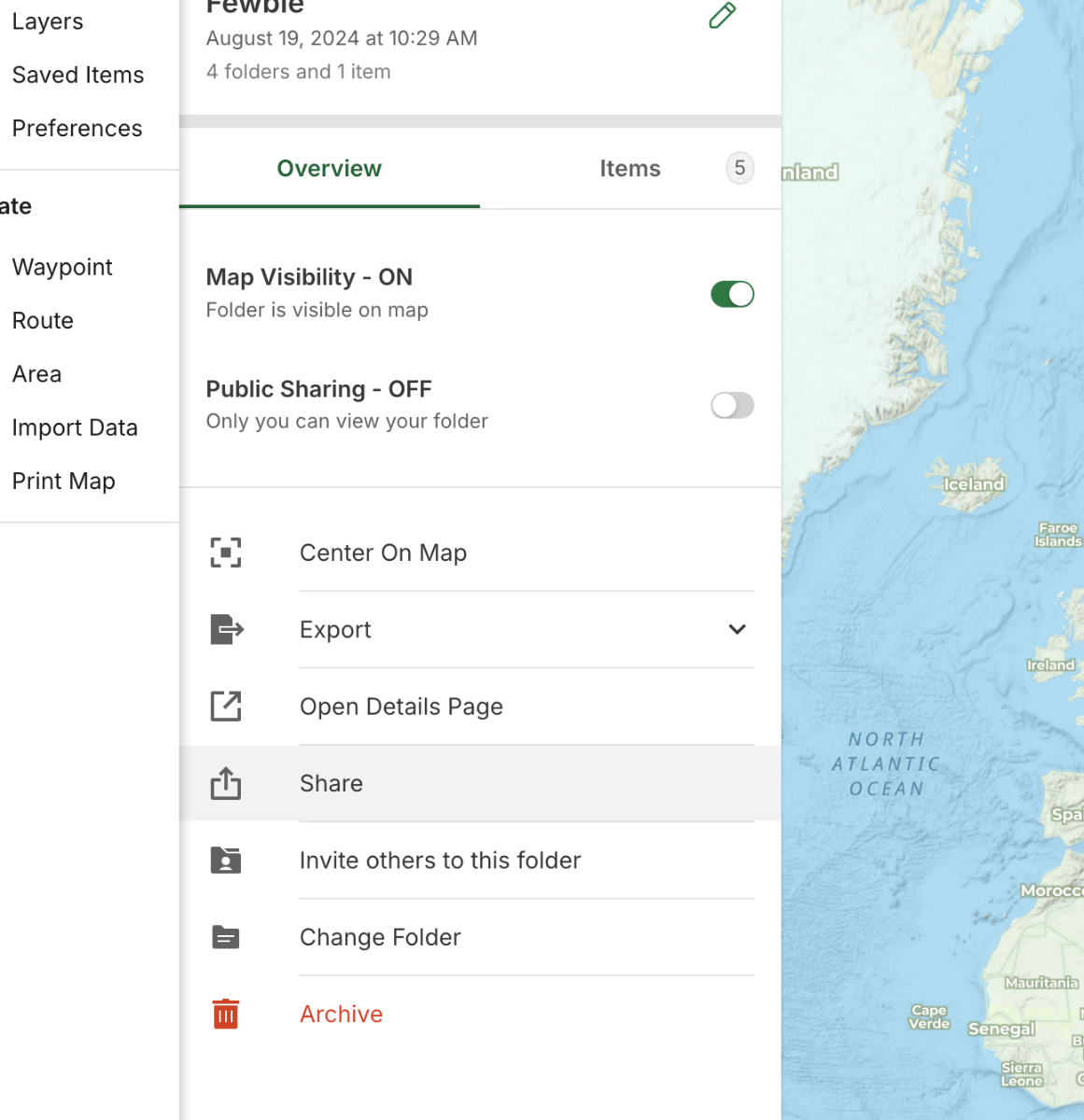Screen dimensions: 1084x1120
Task: Open Layers in the sidebar
Action: pyautogui.click(x=48, y=21)
